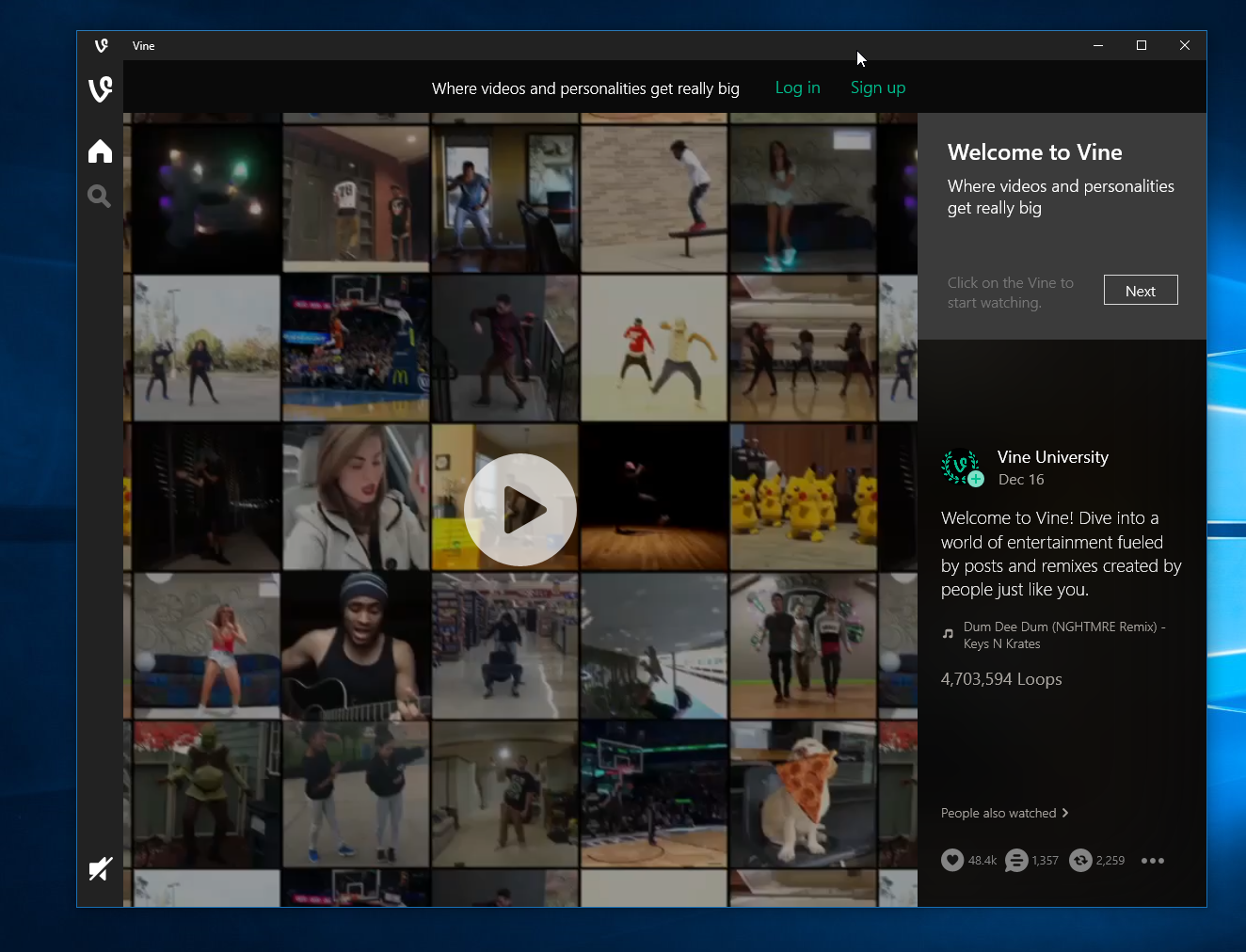The width and height of the screenshot is (1246, 952).
Task: Play the Vine with the center play button
Action: 520,510
